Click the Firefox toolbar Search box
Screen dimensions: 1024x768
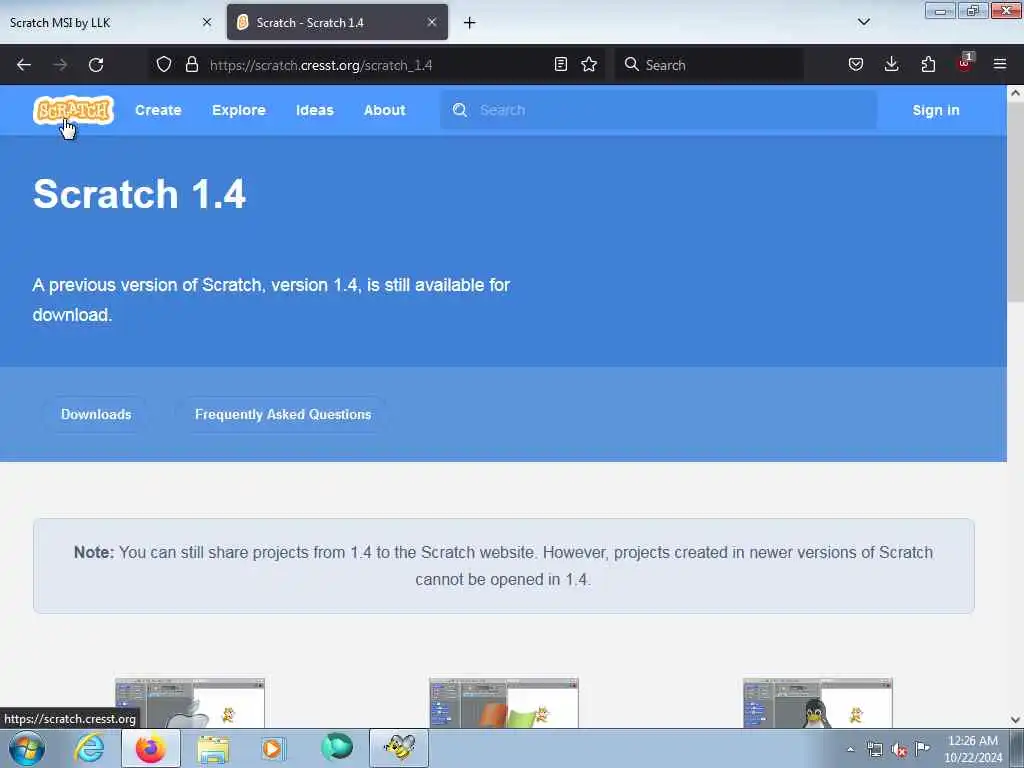click(709, 65)
